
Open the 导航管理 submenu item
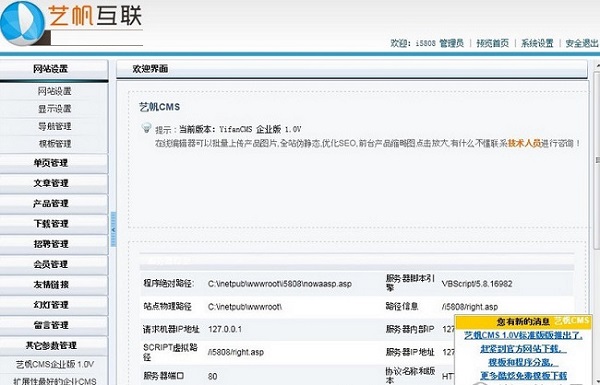tap(54, 126)
